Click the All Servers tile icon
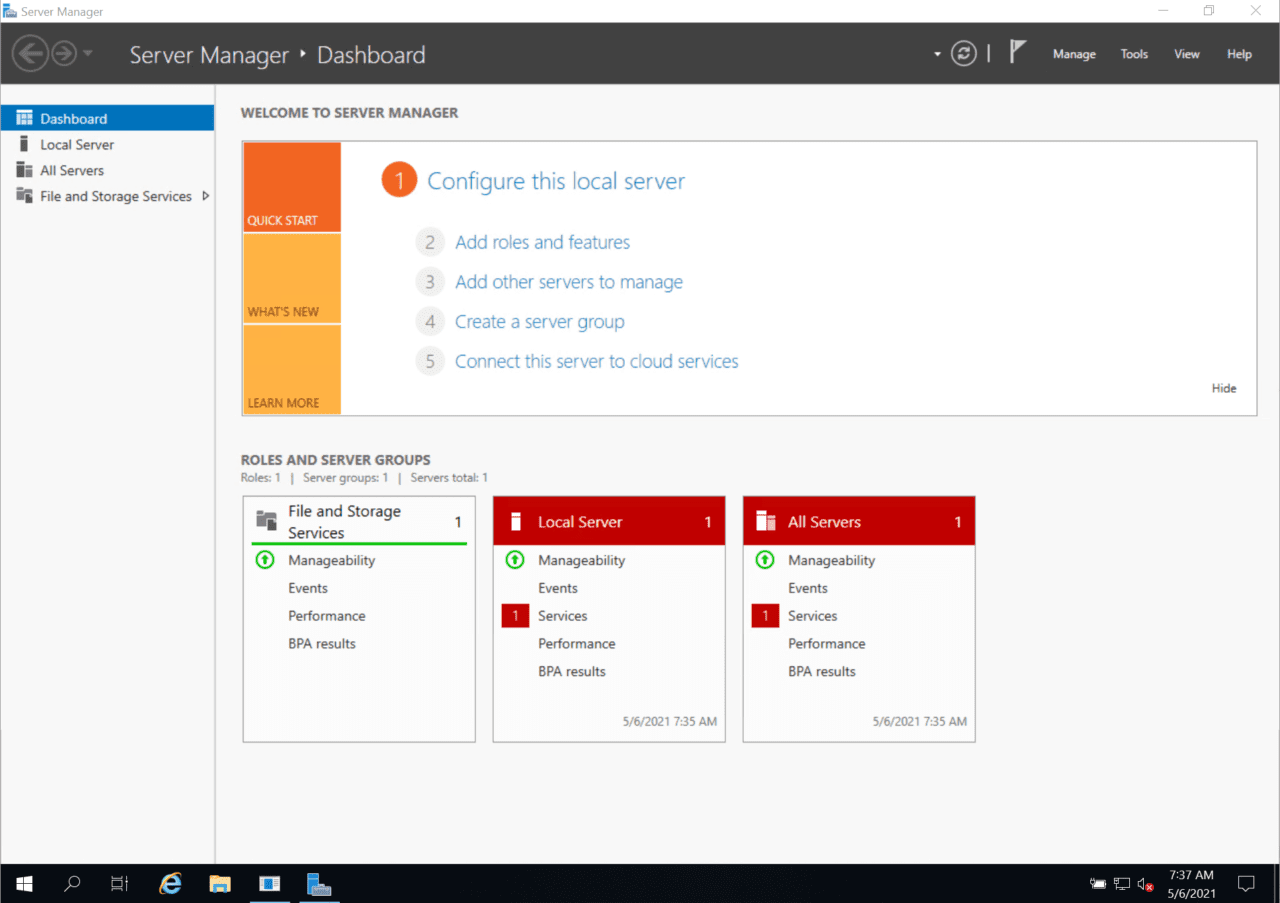1280x903 pixels. [x=766, y=521]
